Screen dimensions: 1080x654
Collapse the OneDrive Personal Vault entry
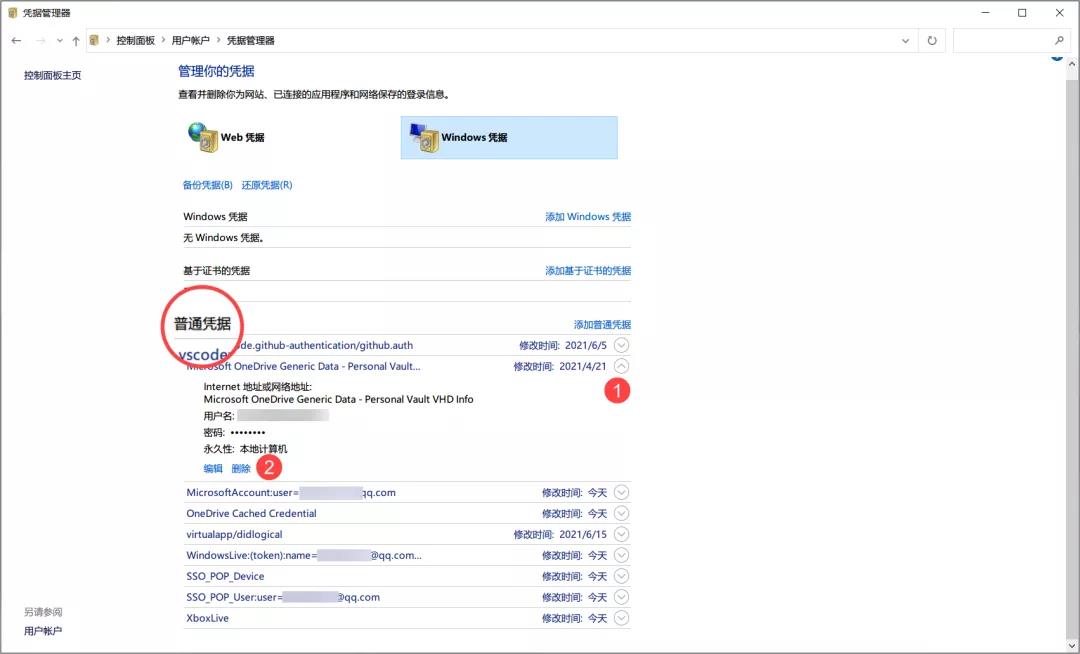(621, 366)
